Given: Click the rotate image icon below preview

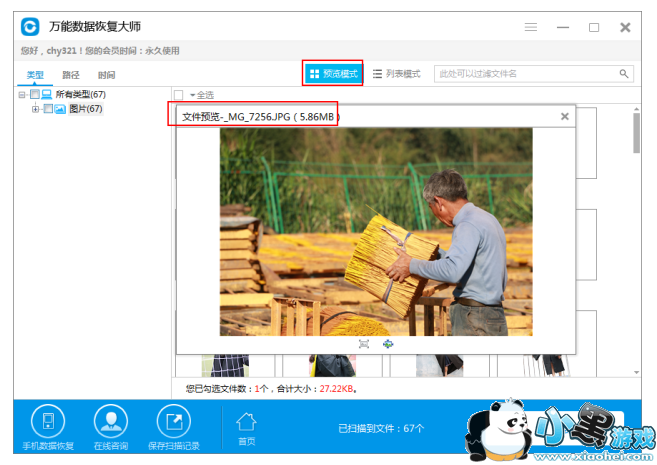Looking at the screenshot, I should pos(388,344).
